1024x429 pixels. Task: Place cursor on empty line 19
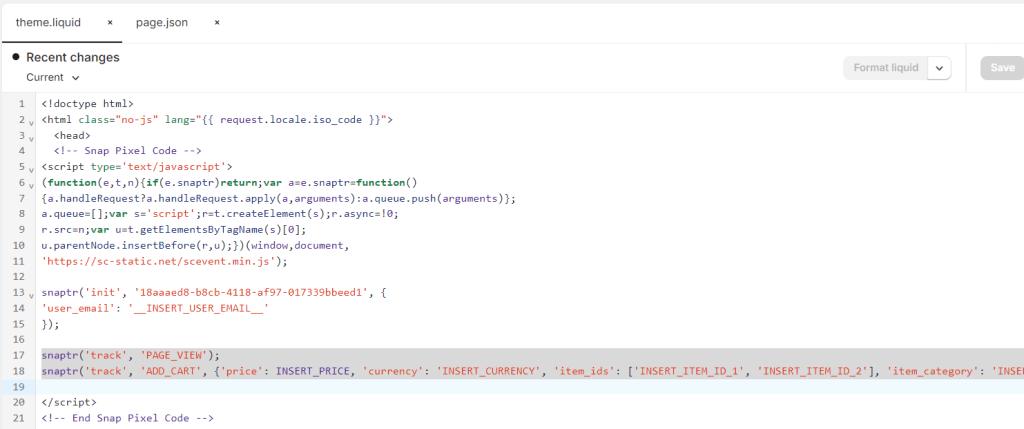532,387
